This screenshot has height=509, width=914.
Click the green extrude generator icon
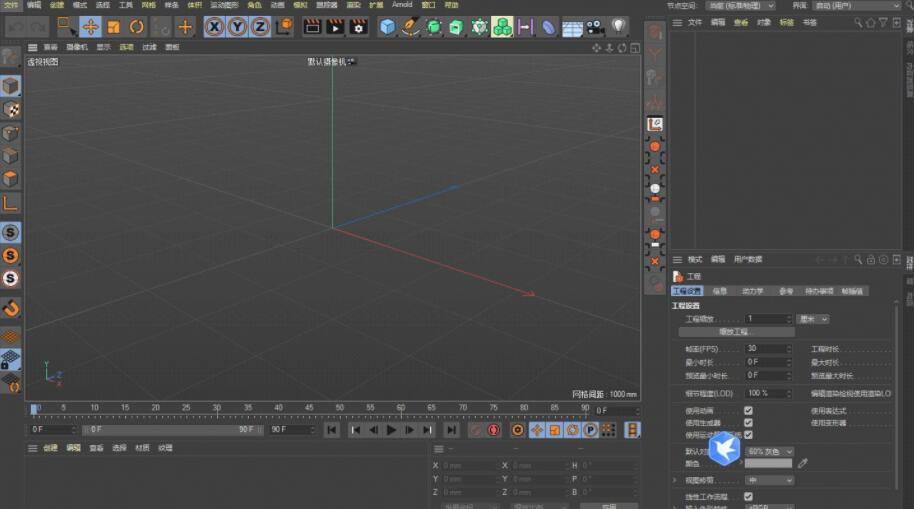pos(456,27)
